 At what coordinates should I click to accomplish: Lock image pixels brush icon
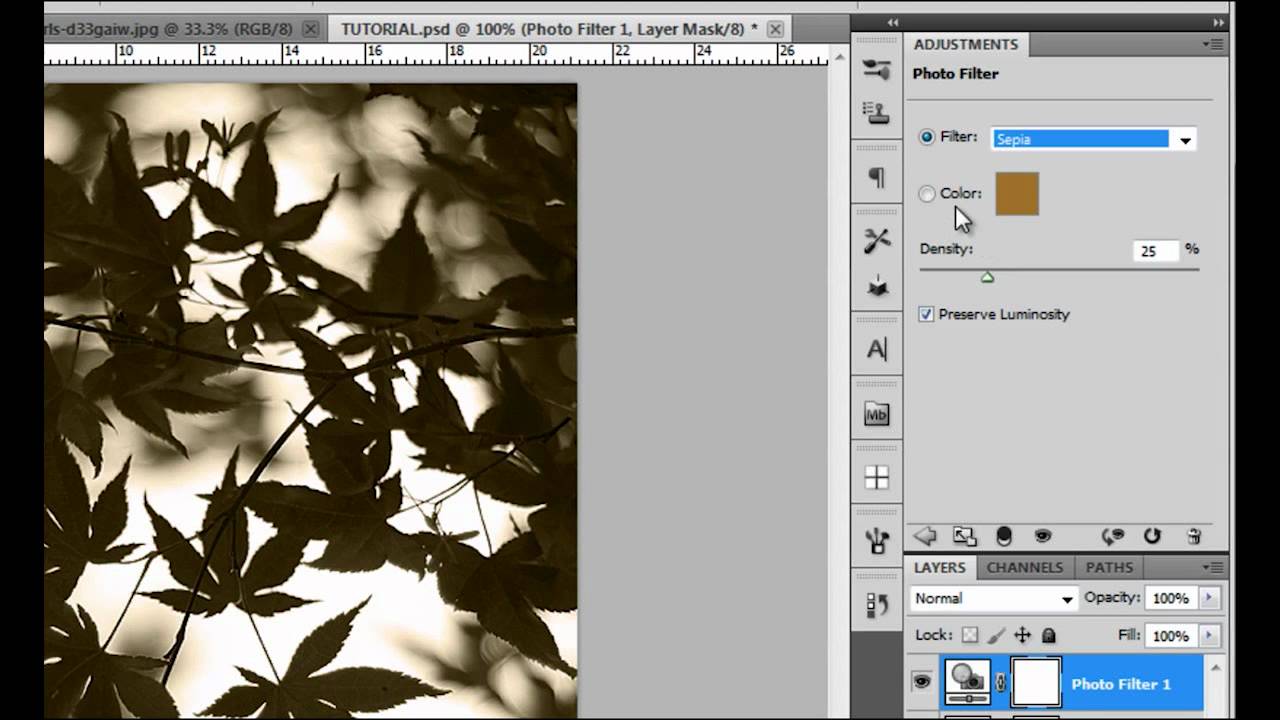click(x=996, y=635)
